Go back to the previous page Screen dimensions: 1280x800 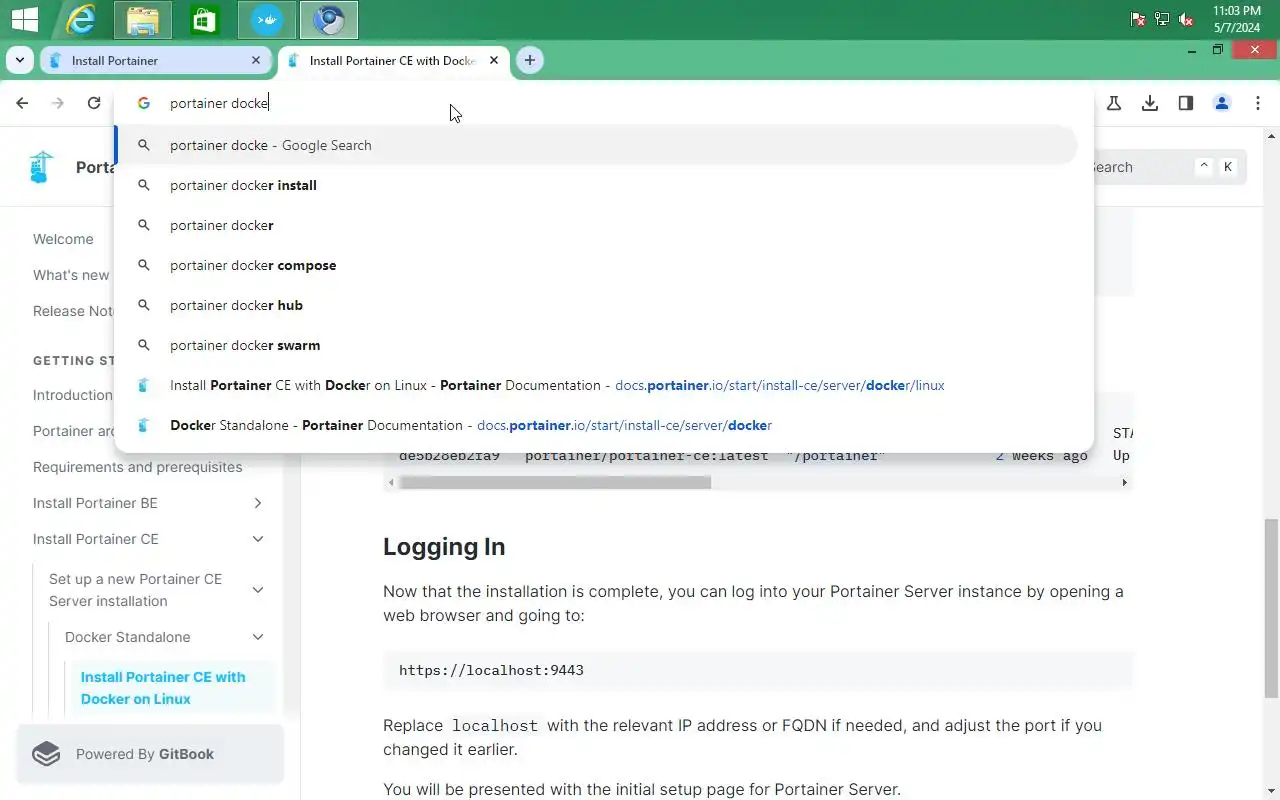point(22,103)
